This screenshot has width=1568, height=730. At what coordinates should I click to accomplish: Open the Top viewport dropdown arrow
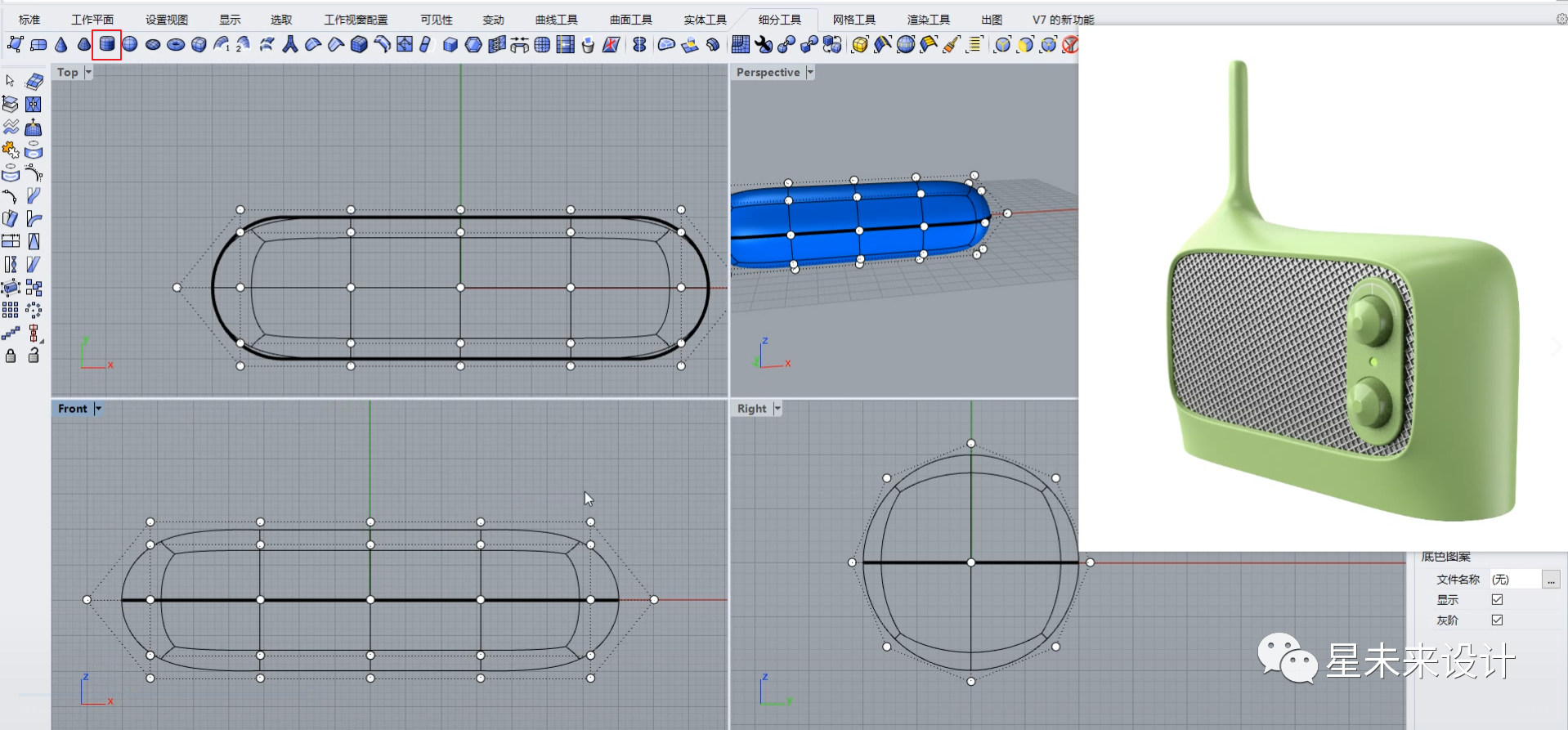click(x=88, y=72)
